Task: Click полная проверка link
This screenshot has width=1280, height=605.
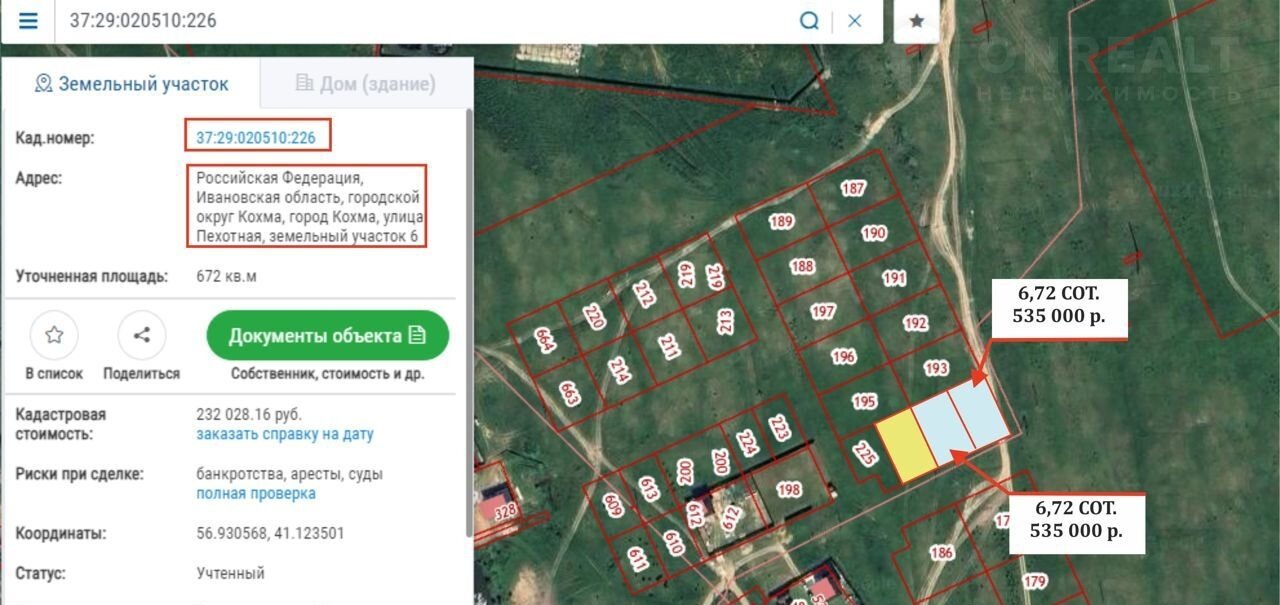Action: [x=256, y=494]
